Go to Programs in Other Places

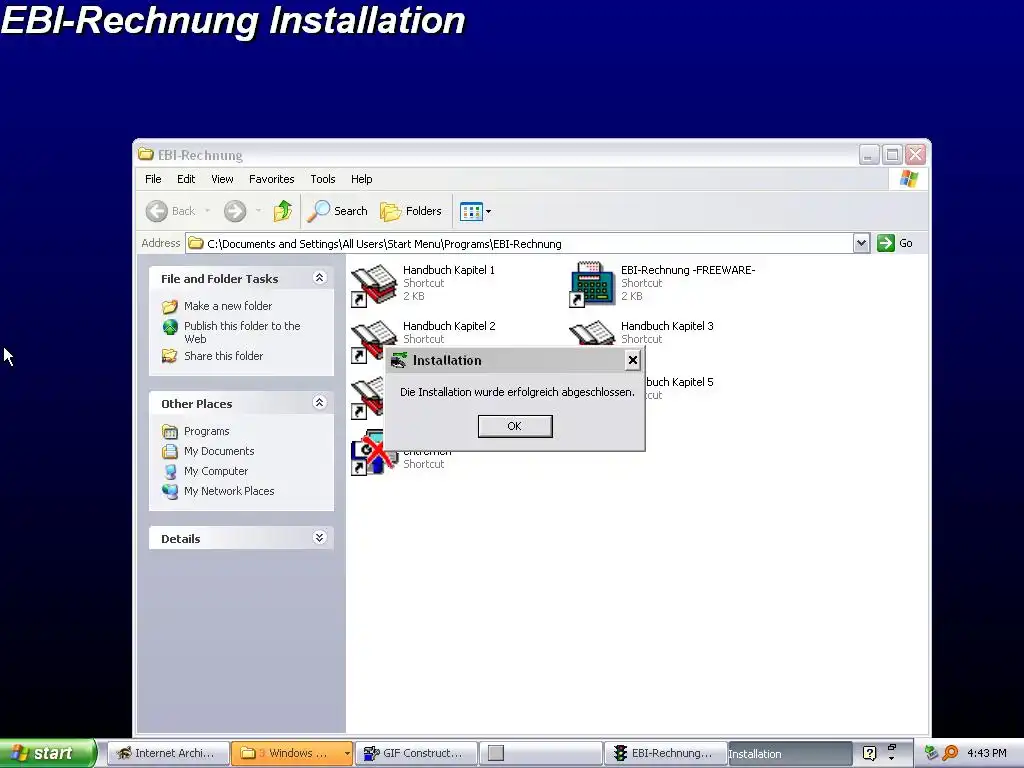click(x=206, y=431)
